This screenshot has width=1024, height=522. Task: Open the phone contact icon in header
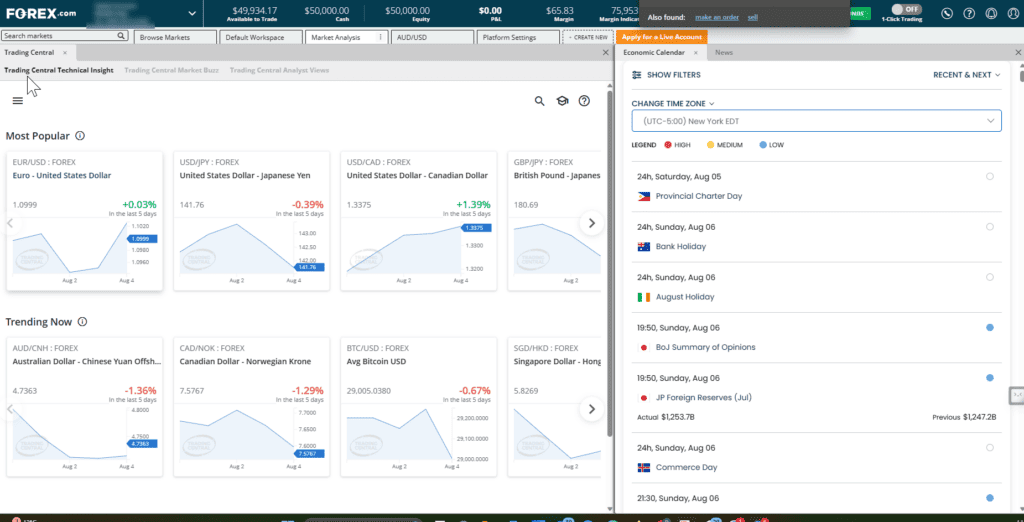click(947, 13)
